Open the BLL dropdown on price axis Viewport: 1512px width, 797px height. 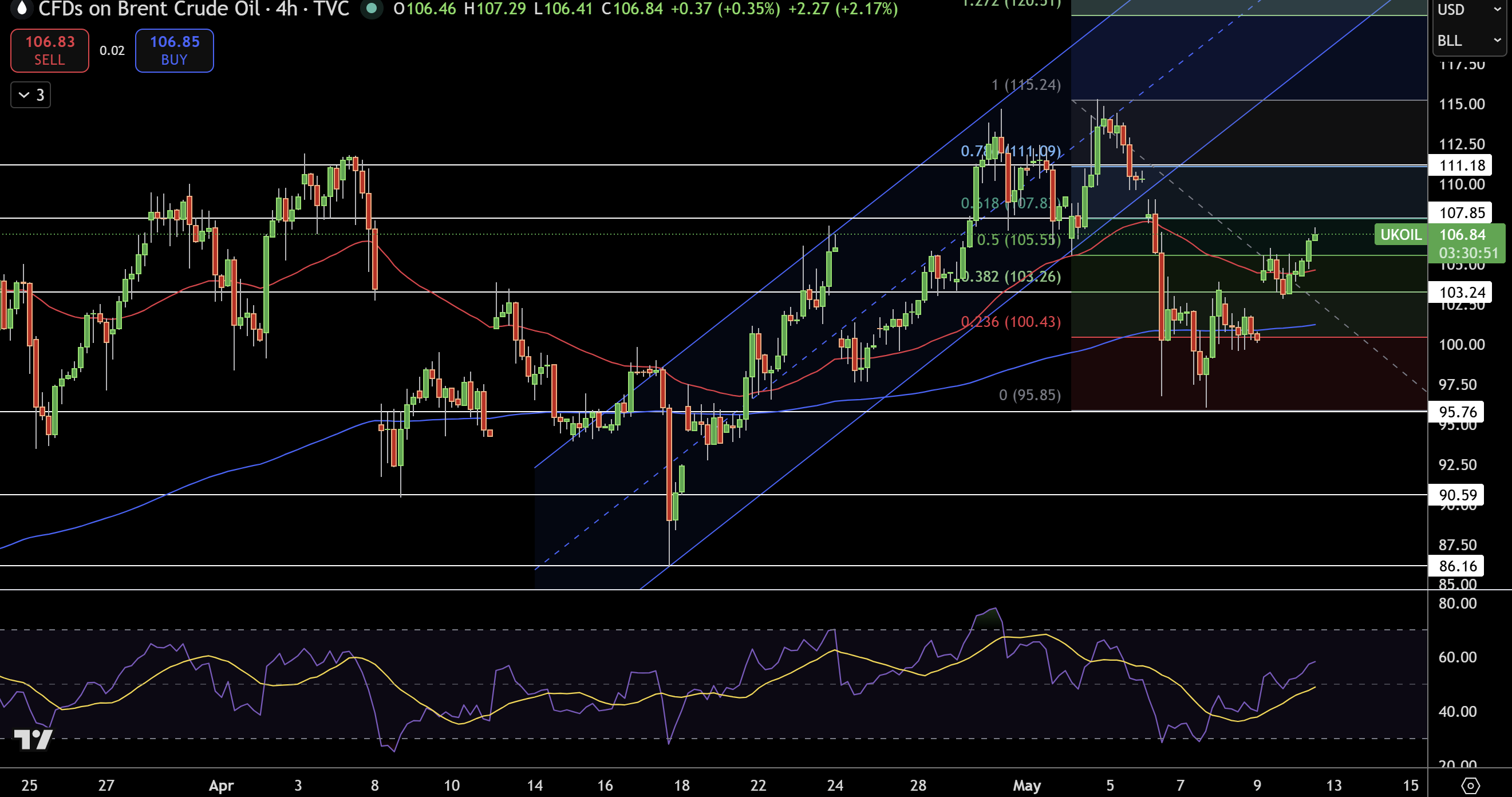(x=1468, y=41)
